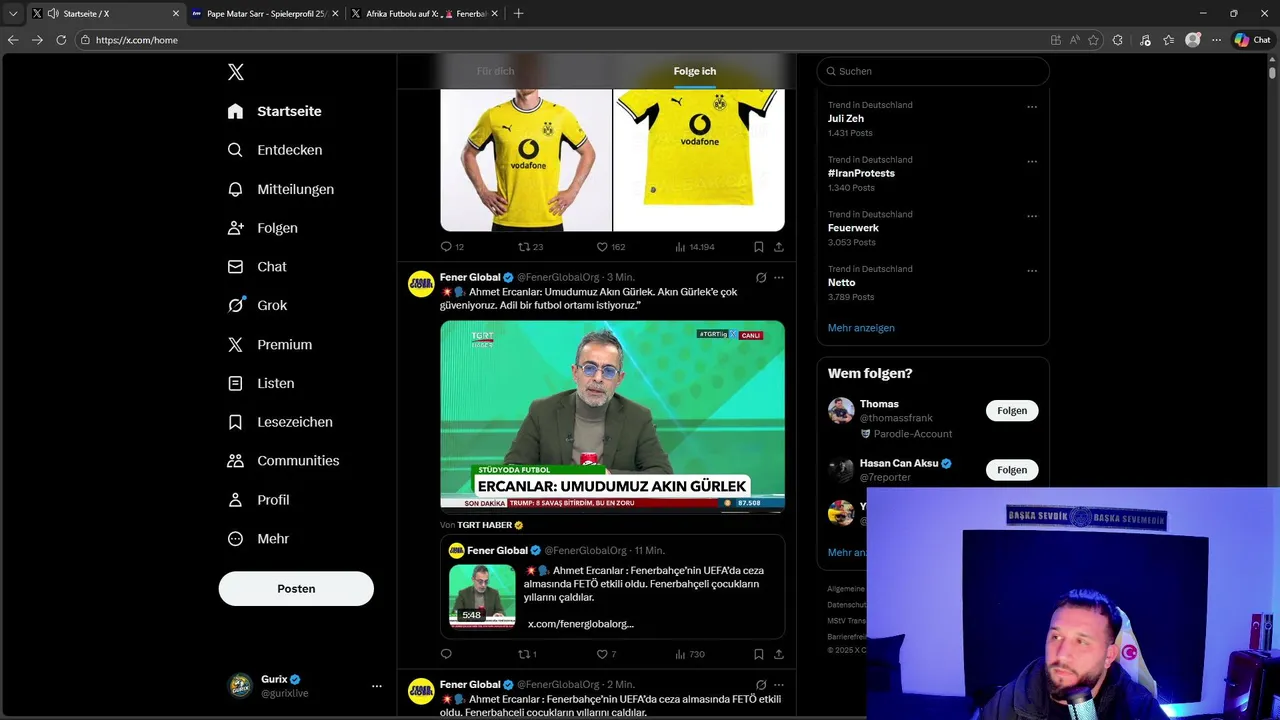This screenshot has width=1280, height=720.
Task: Reply to the Dortmund jersey post with 12 replies
Action: point(452,247)
